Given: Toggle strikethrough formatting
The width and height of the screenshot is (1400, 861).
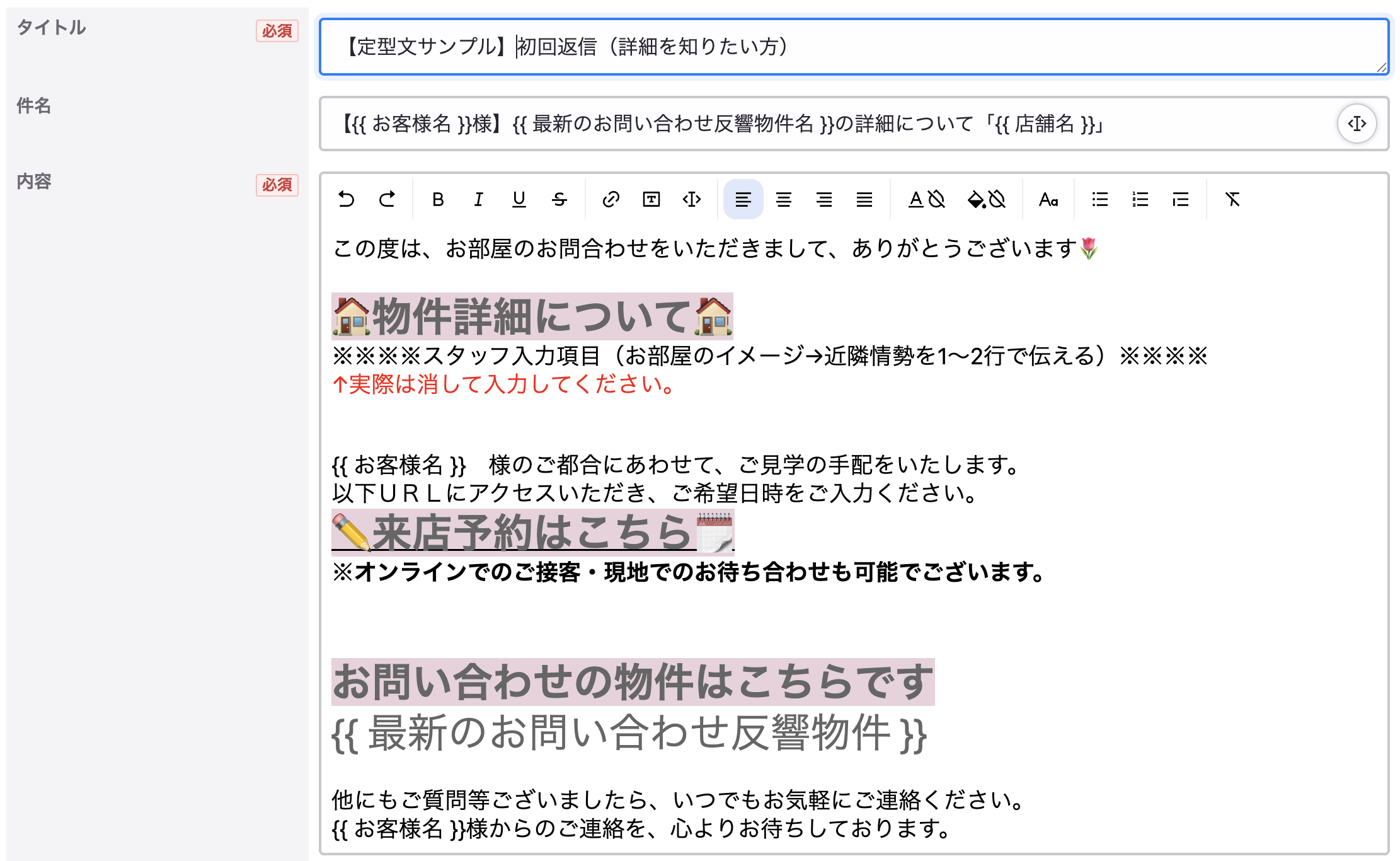Looking at the screenshot, I should point(559,199).
